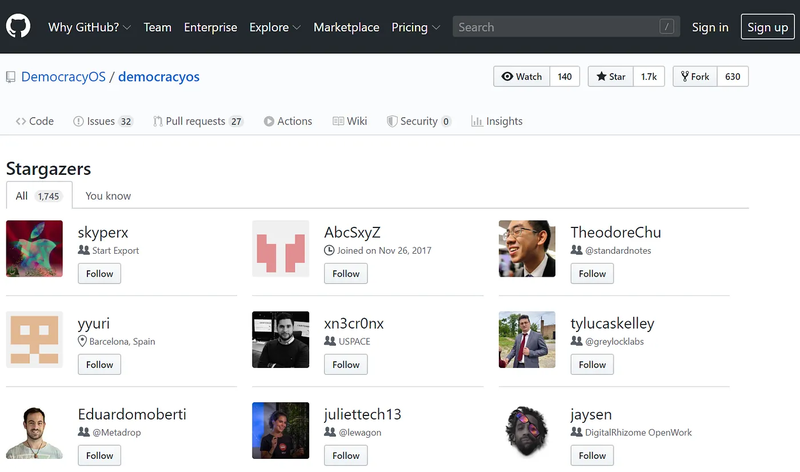Viewport: 800px width, 472px height.
Task: Open xn3cr0nx's profile photo
Action: click(281, 339)
